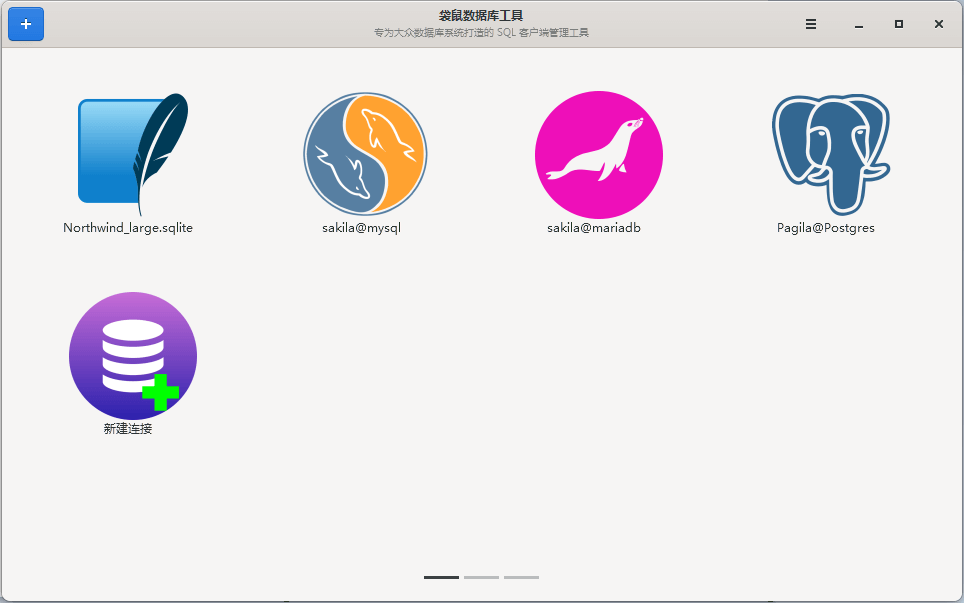Click the purple new connection database icon
The width and height of the screenshot is (964, 603).
132,355
